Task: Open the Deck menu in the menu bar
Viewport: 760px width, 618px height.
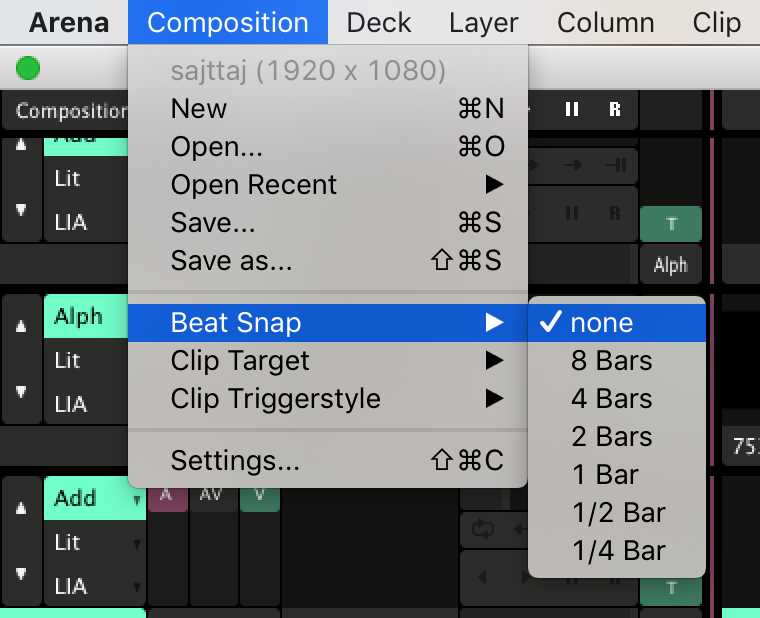Action: 379,22
